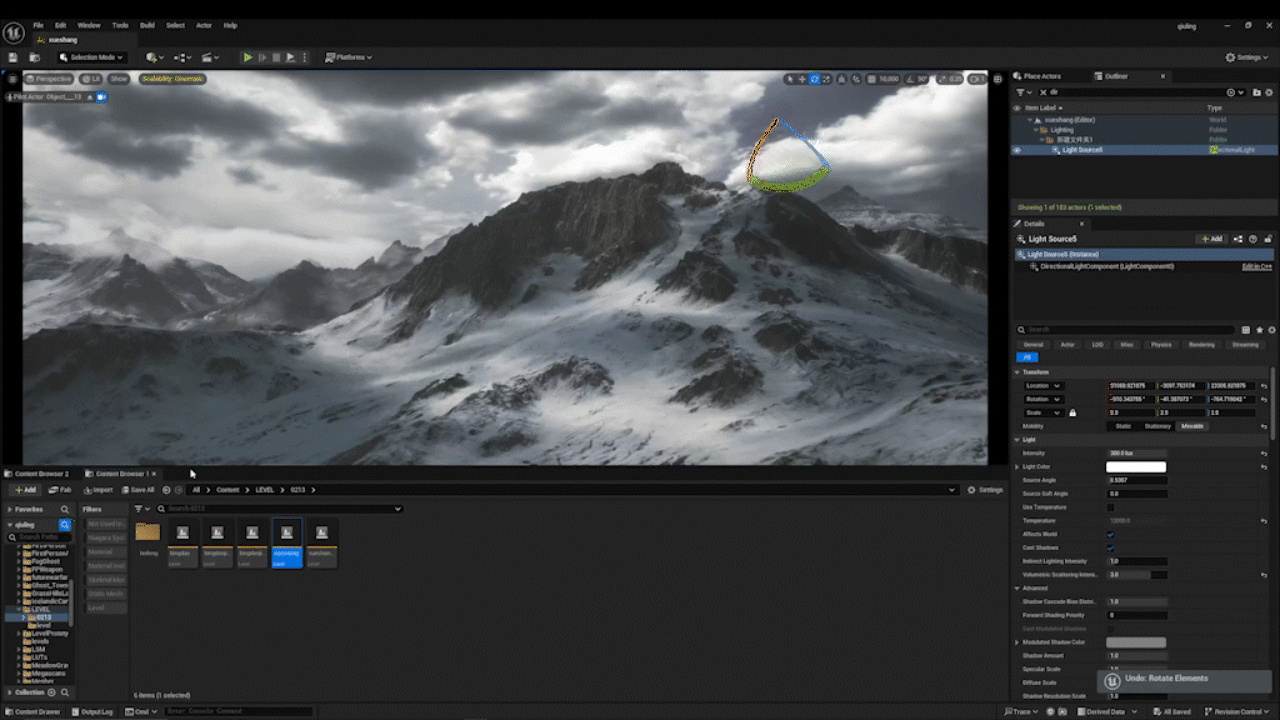Open the Blueprints toolbar dropdown
This screenshot has height=720, width=1280.
(183, 57)
